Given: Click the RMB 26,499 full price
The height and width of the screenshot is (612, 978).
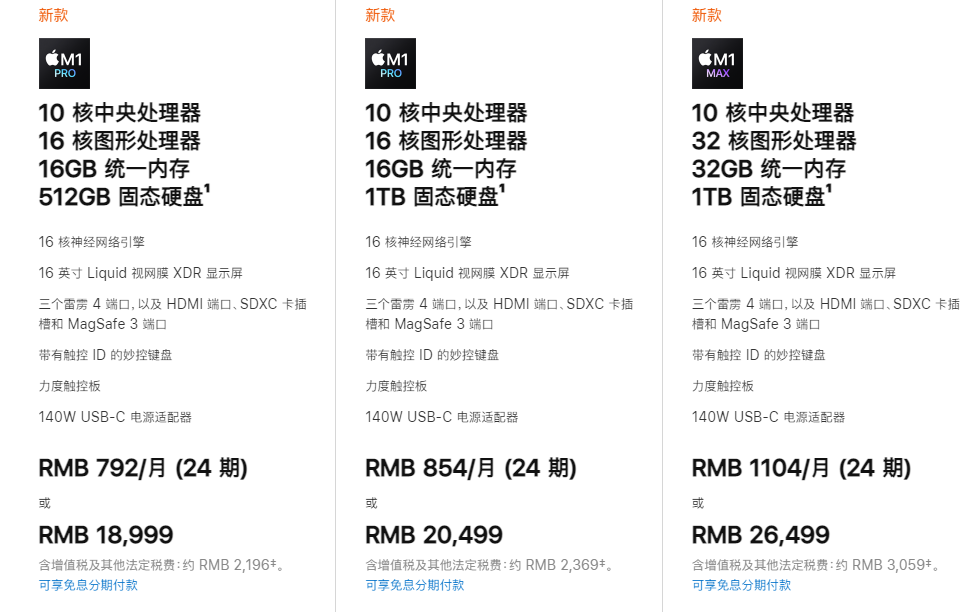Looking at the screenshot, I should 761,535.
